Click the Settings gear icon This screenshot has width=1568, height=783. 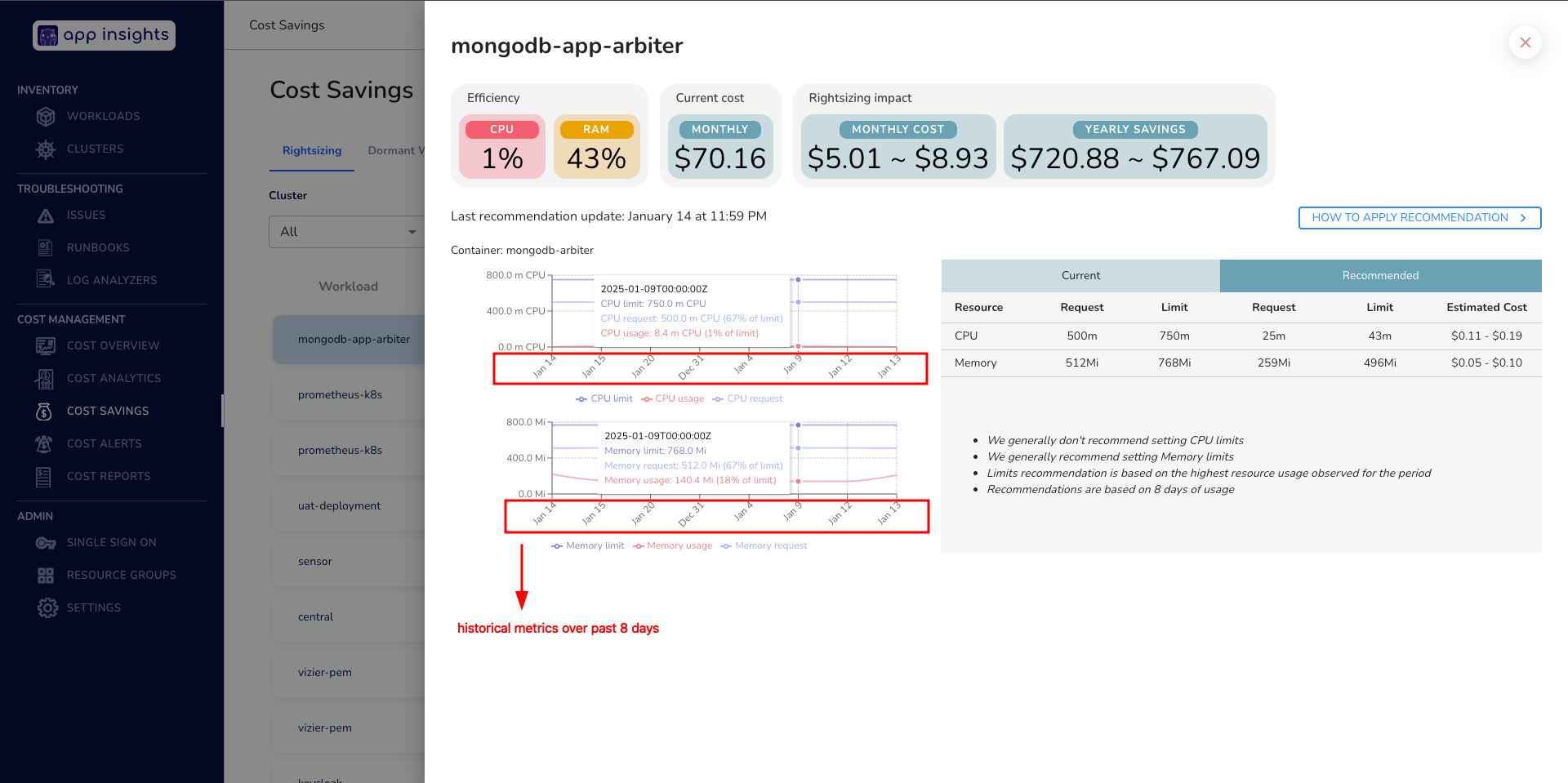47,607
